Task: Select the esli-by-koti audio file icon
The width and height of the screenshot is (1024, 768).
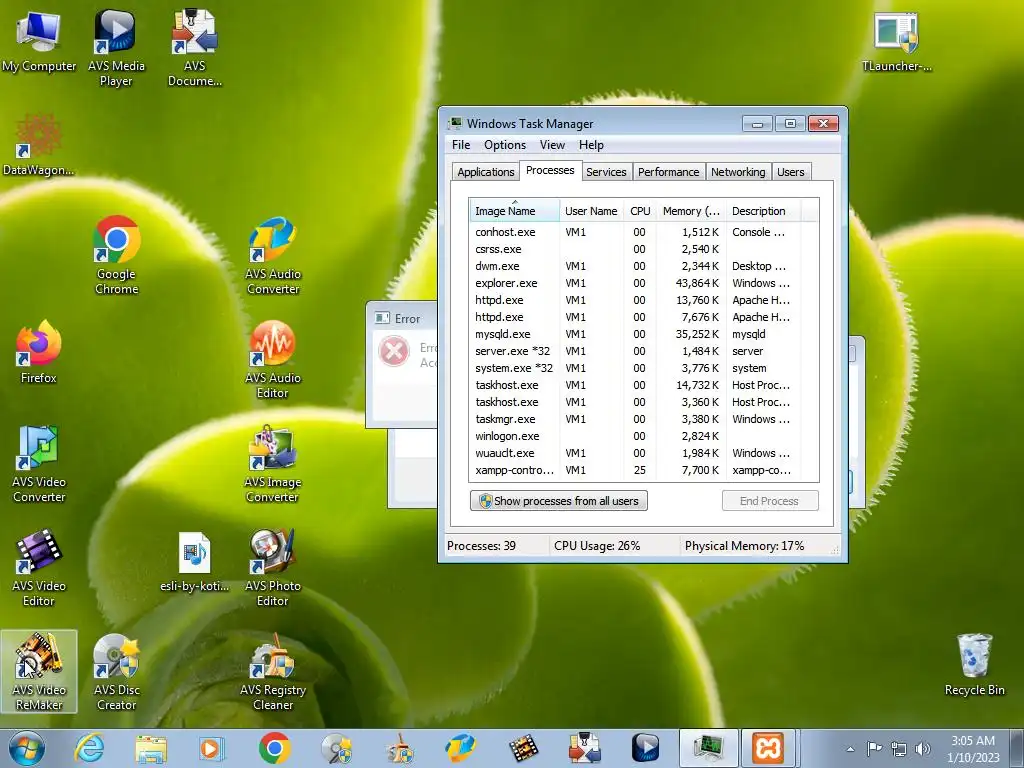Action: (195, 562)
